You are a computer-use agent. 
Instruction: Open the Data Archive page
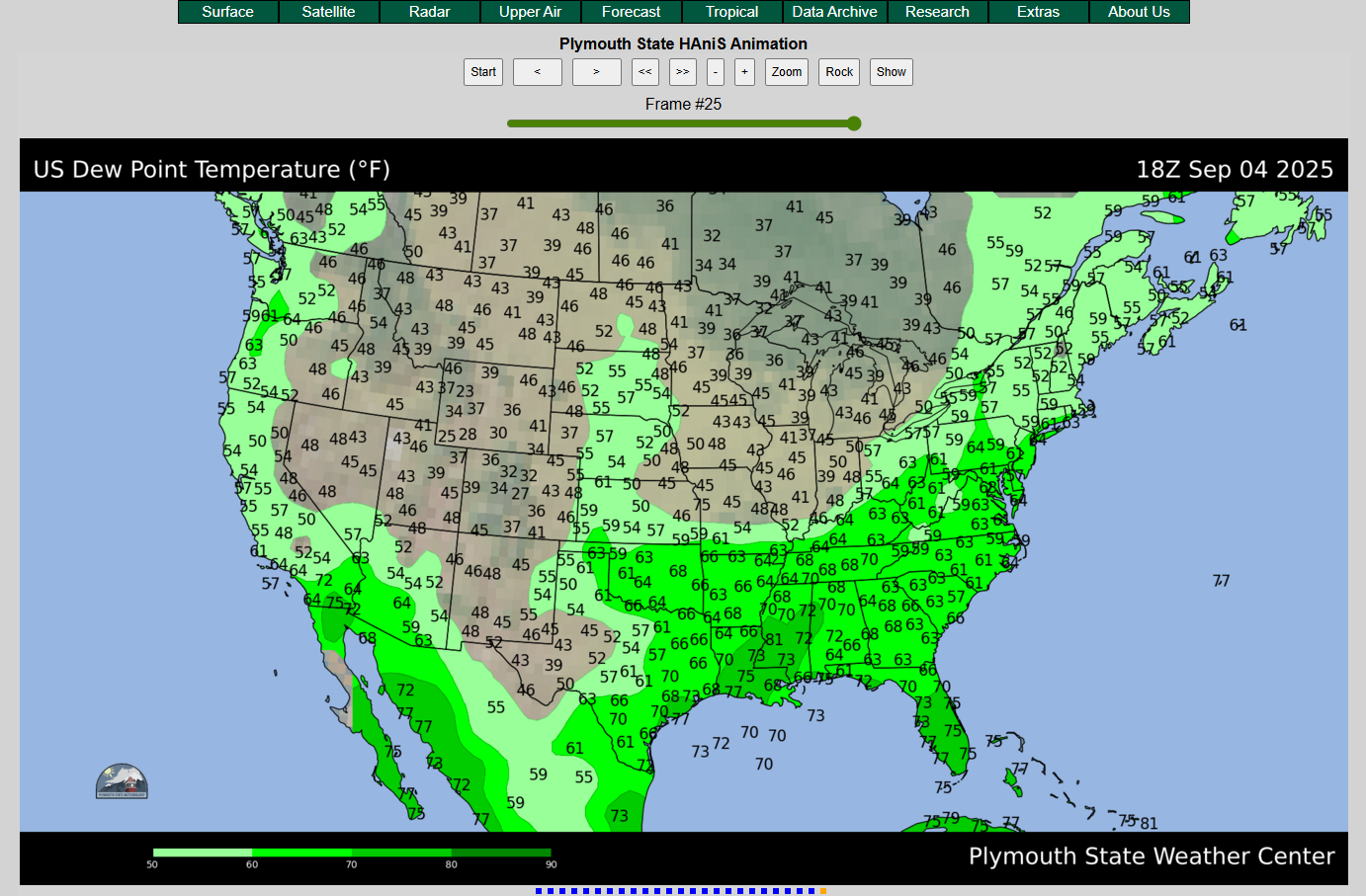pyautogui.click(x=835, y=12)
